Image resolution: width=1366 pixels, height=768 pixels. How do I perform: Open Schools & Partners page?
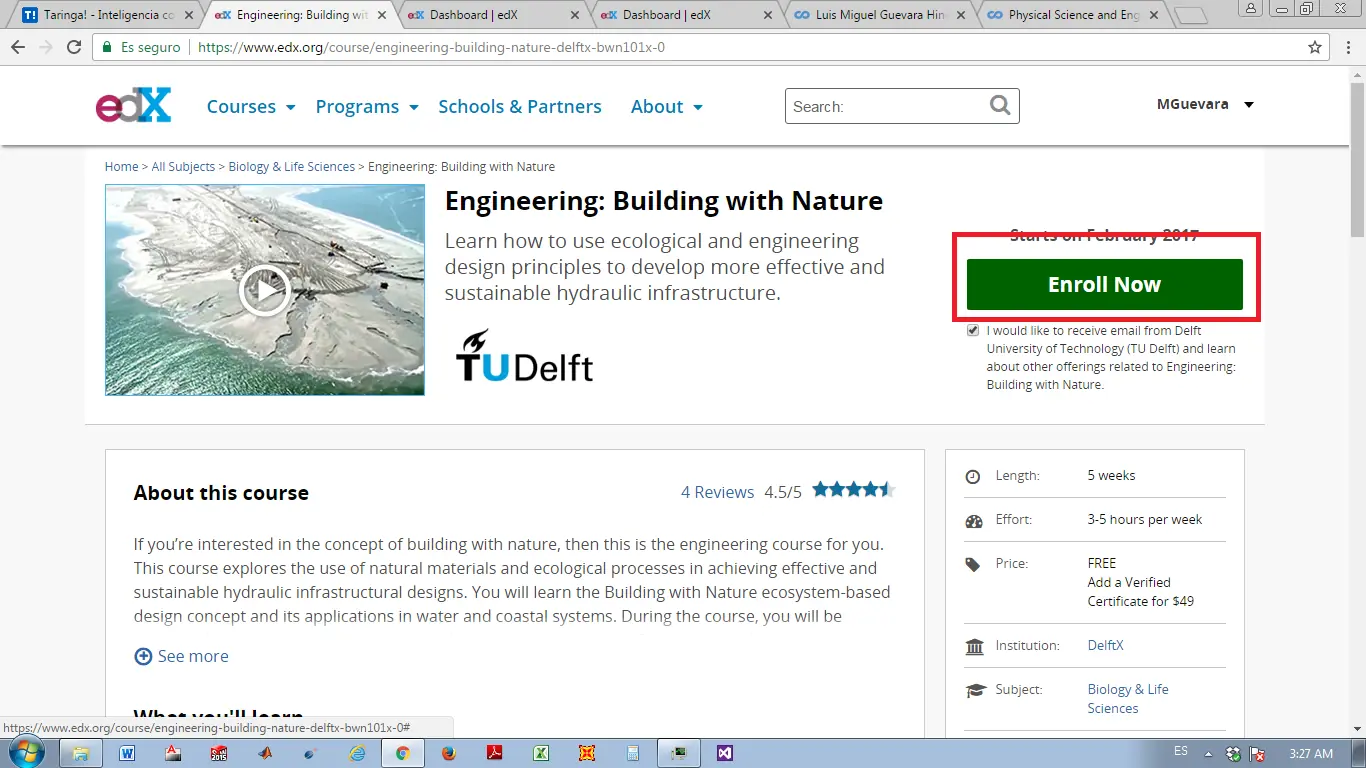click(x=520, y=107)
